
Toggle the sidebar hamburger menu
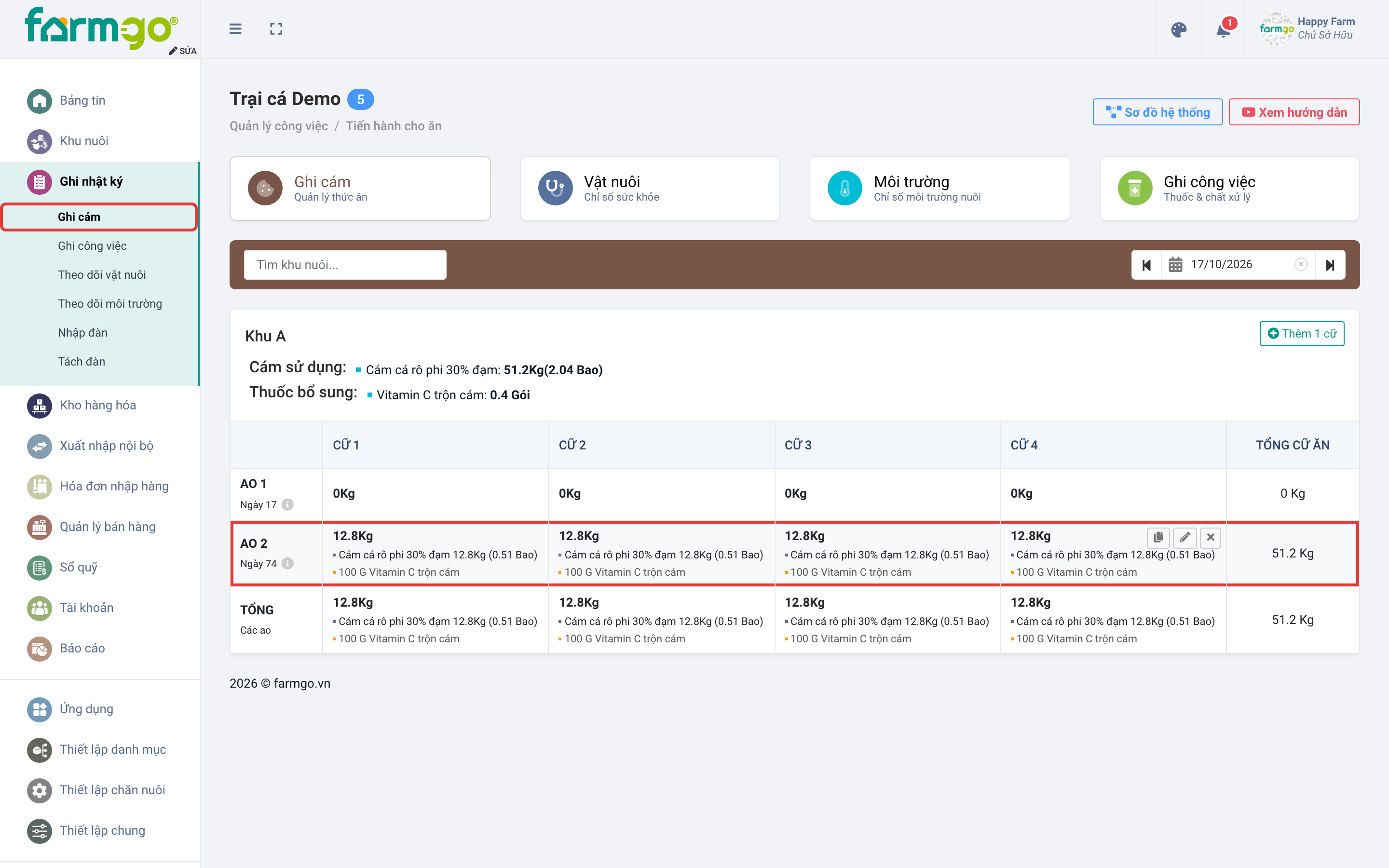235,29
